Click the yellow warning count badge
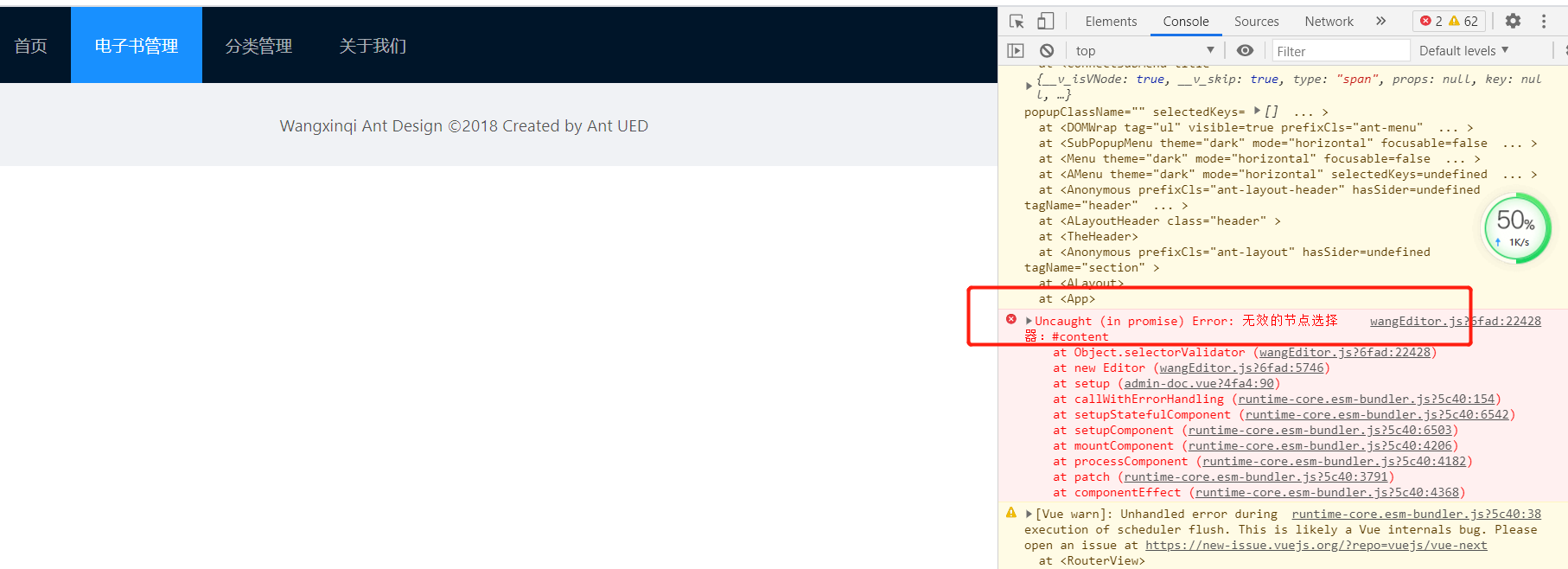 point(1463,22)
